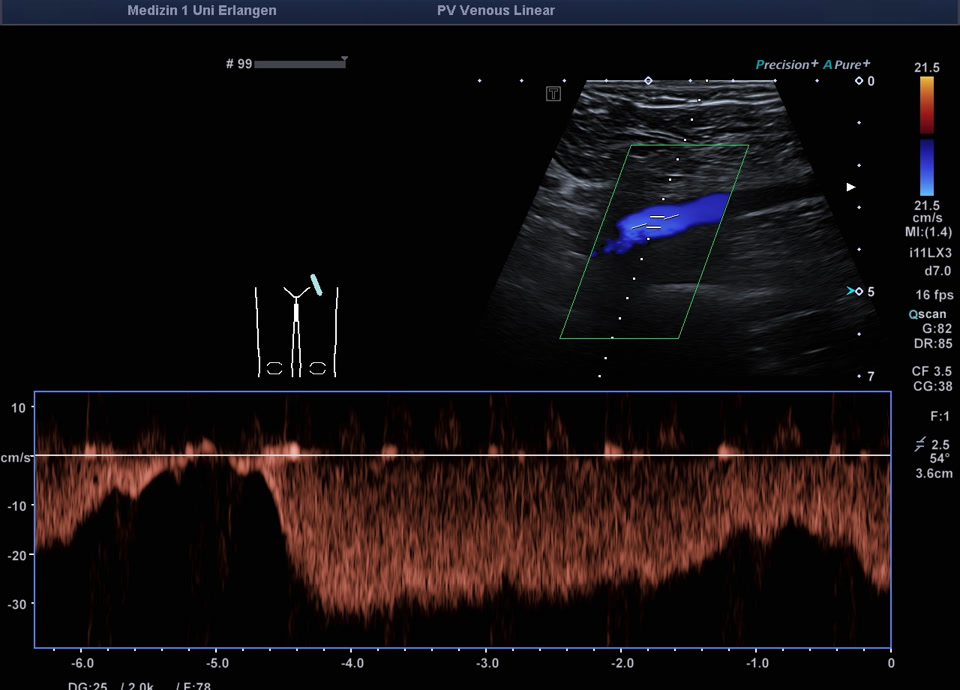Click the cine marker triangle above bar
This screenshot has width=960, height=690.
[x=344, y=59]
